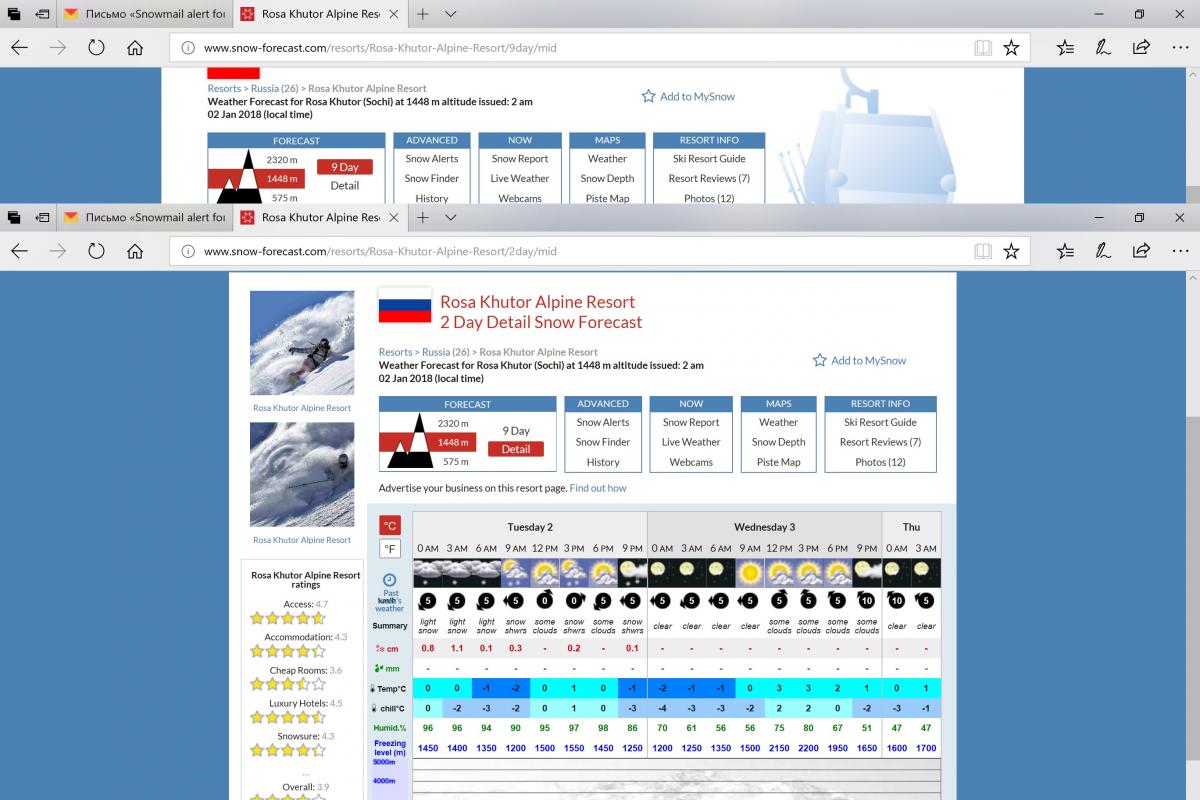Show tab previews chevron in the back window
This screenshot has height=800, width=1200.
point(450,14)
